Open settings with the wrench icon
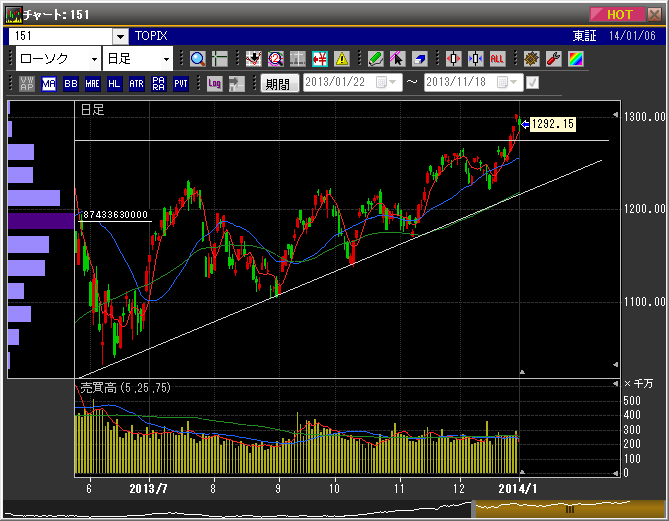669x521 pixels. click(x=553, y=59)
